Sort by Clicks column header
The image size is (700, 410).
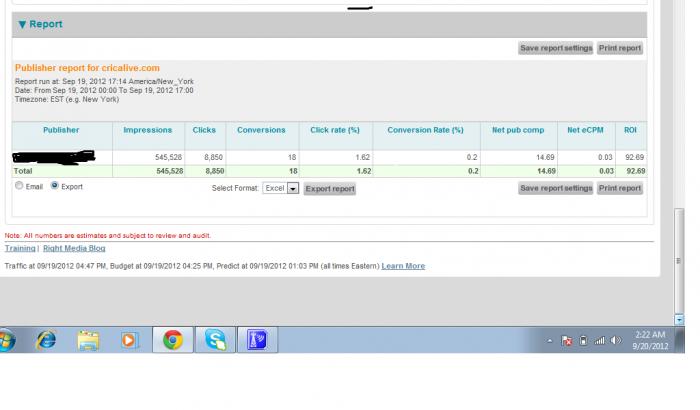pyautogui.click(x=204, y=130)
